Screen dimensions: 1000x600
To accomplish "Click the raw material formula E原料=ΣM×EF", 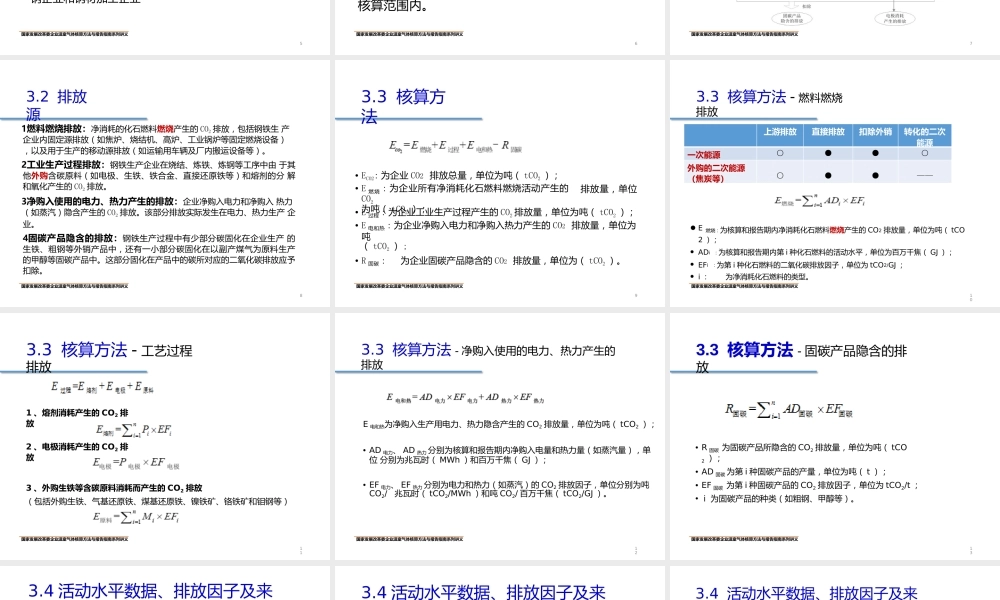I will click(136, 517).
